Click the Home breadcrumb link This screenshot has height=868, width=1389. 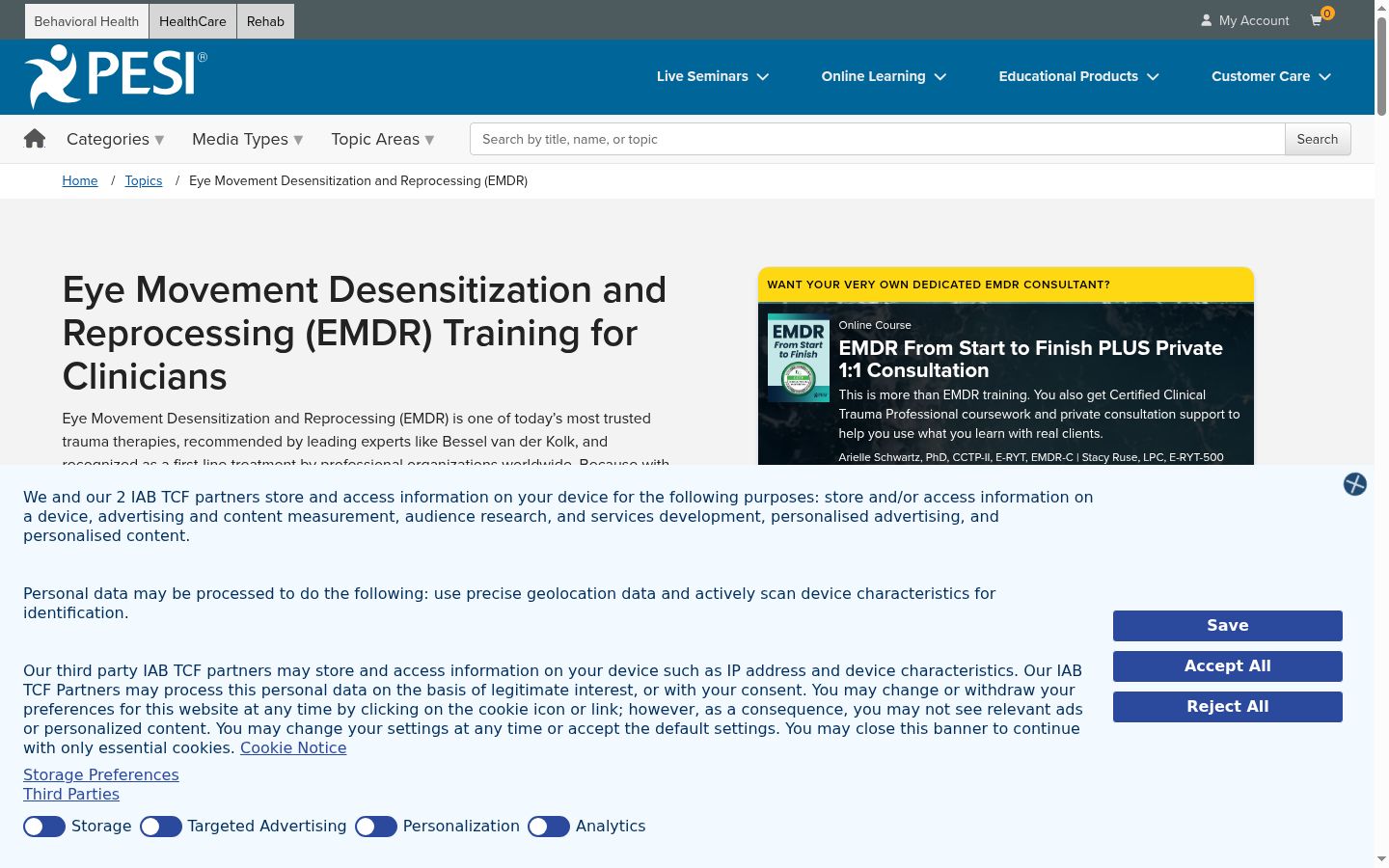[80, 180]
